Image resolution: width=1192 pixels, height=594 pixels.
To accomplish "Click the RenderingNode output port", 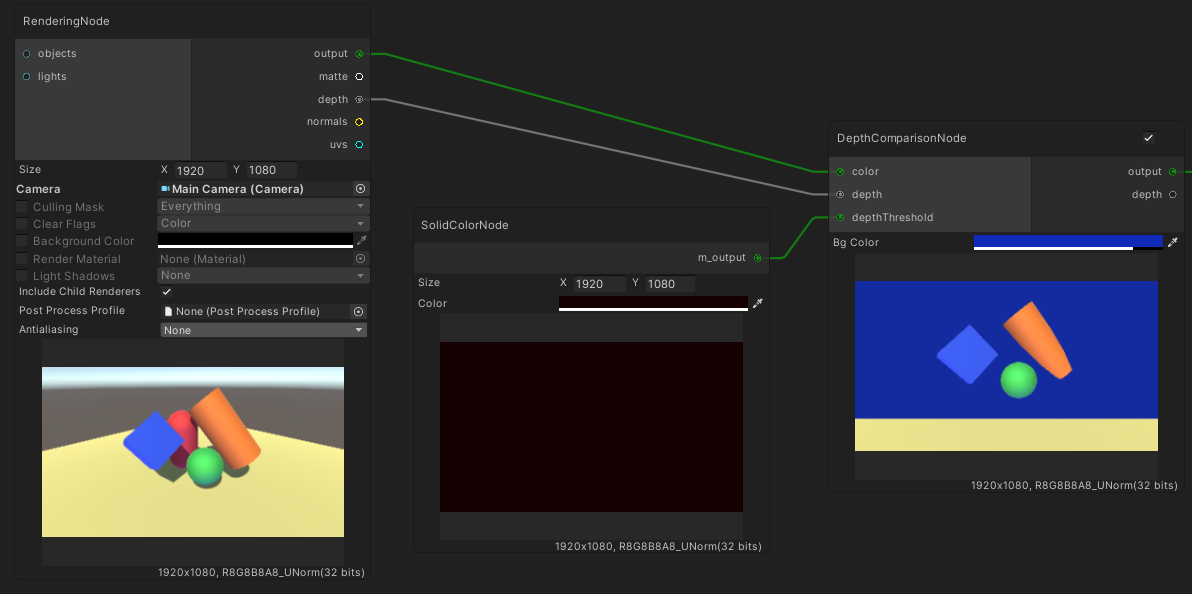I will 359,54.
